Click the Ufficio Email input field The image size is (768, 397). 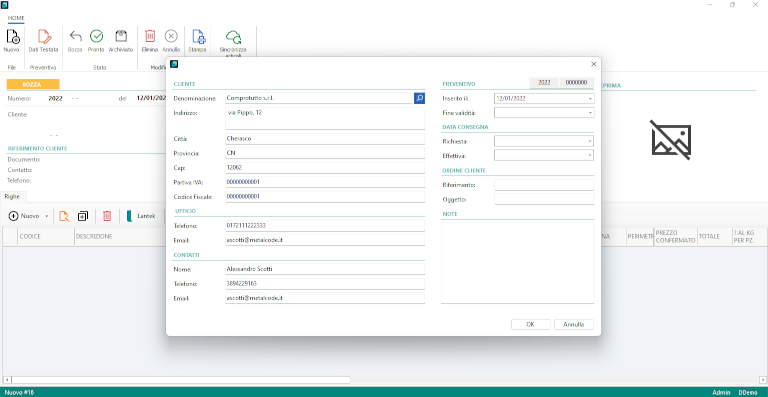pos(325,240)
